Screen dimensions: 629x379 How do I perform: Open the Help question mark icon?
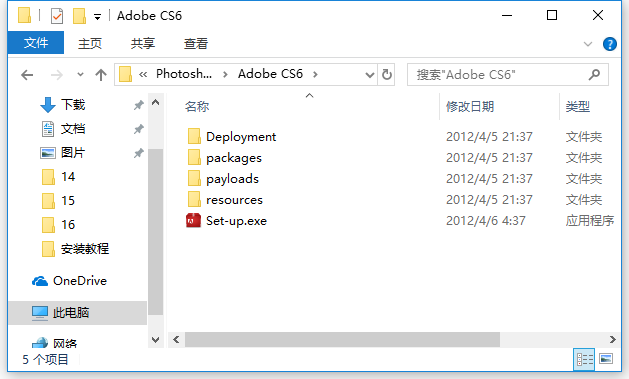click(x=610, y=44)
